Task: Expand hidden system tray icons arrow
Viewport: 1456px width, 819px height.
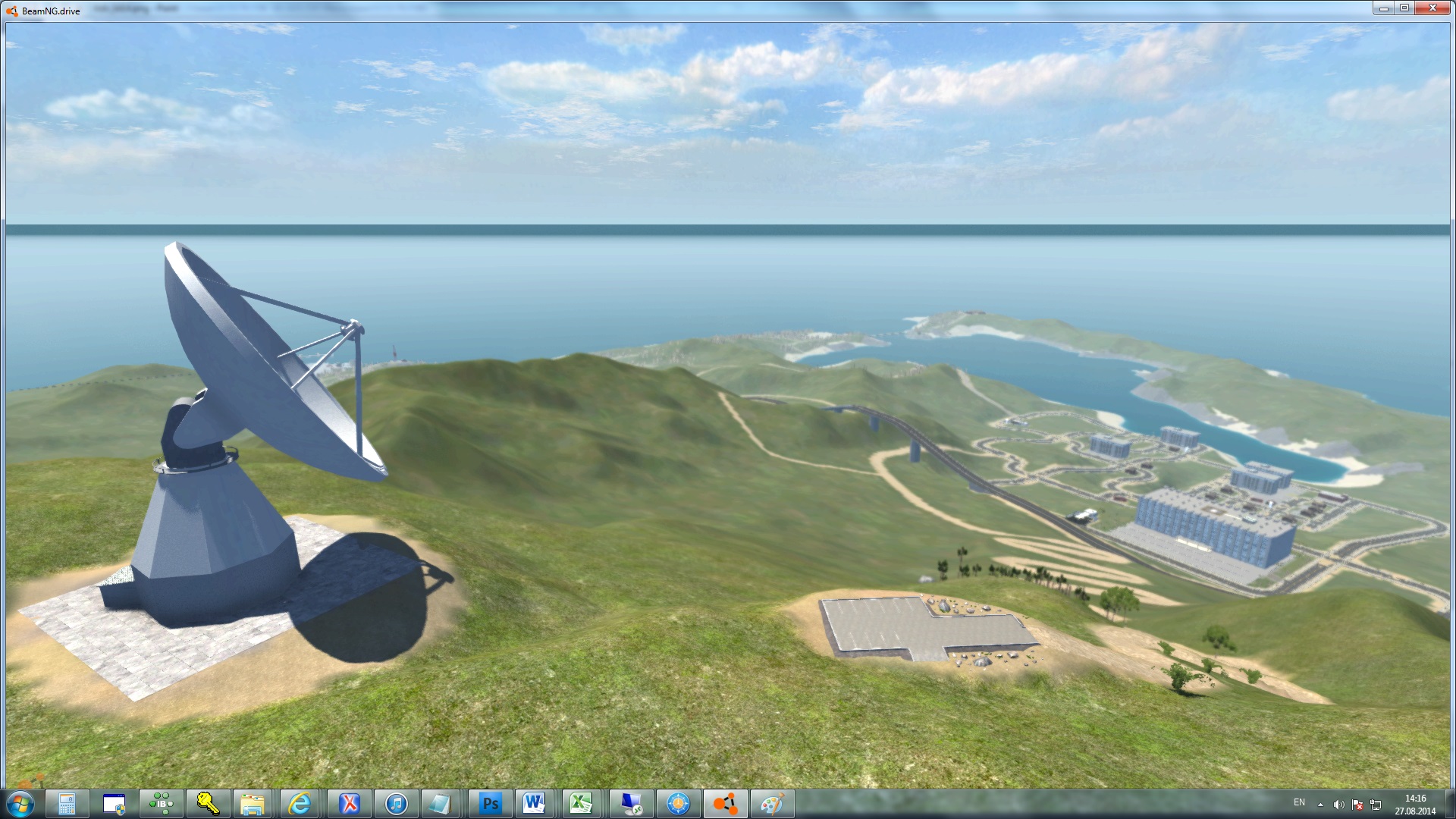Action: tap(1320, 805)
